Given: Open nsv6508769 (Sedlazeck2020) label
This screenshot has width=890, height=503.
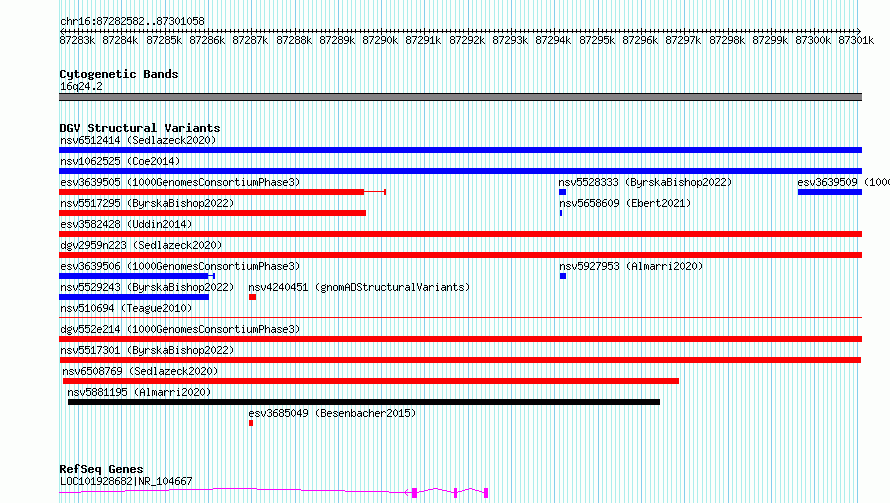Looking at the screenshot, I should coord(140,371).
